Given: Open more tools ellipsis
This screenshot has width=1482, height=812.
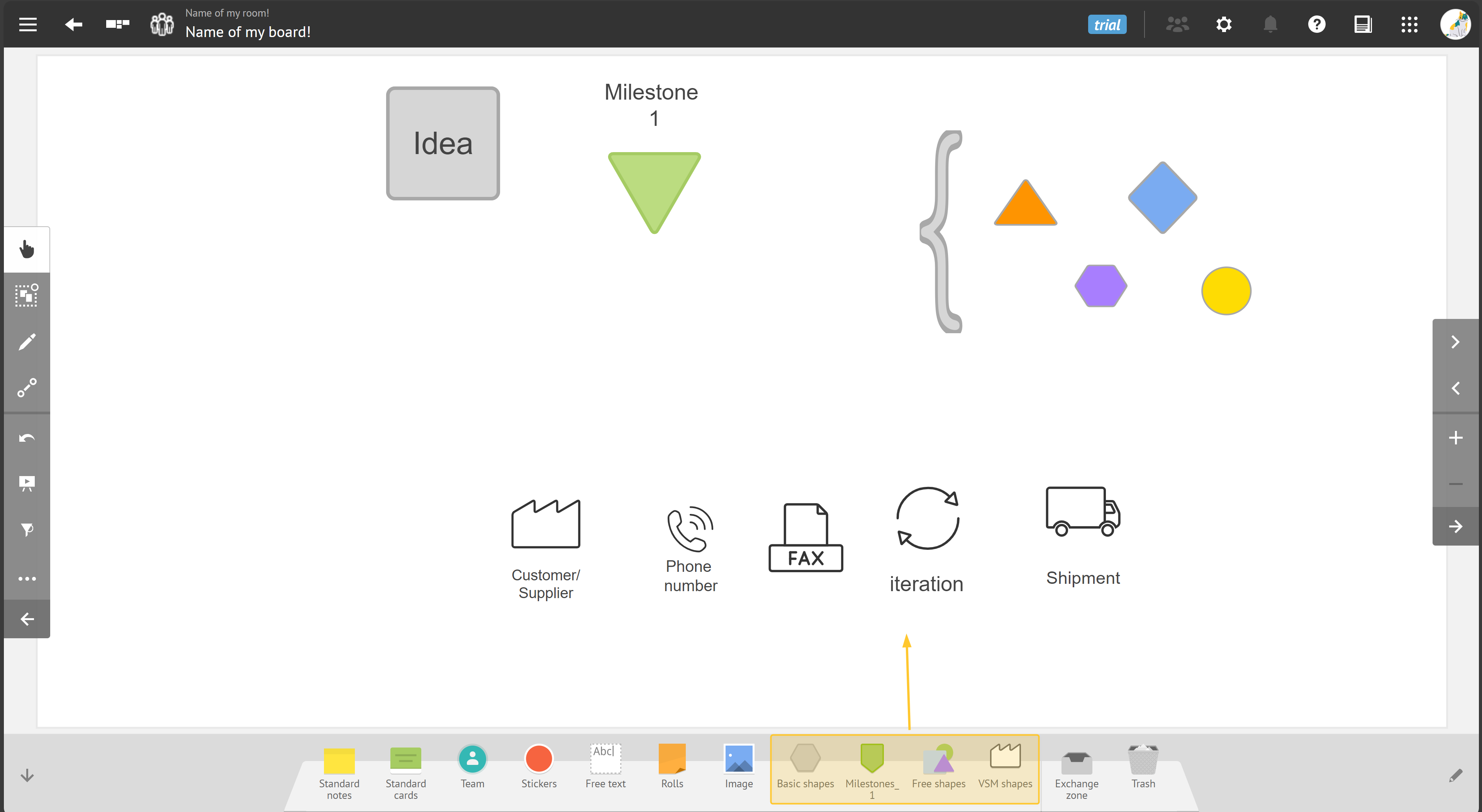Looking at the screenshot, I should [27, 578].
